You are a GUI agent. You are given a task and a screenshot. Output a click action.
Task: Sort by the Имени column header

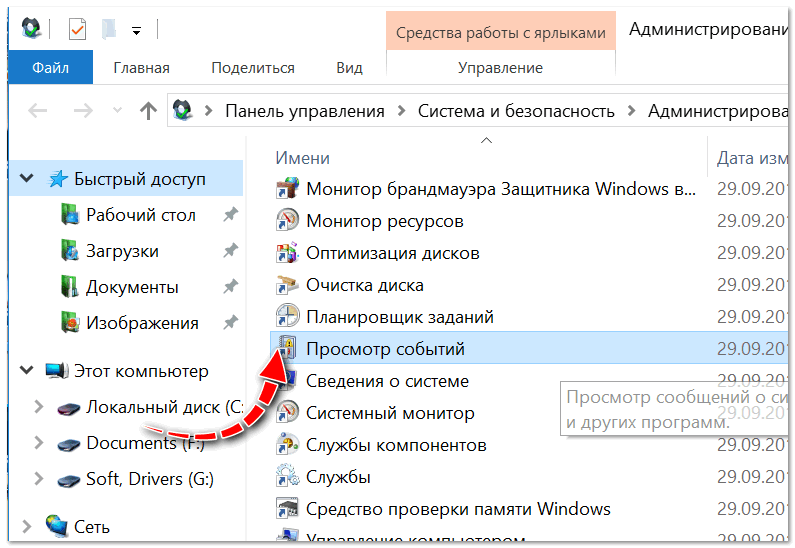point(303,158)
